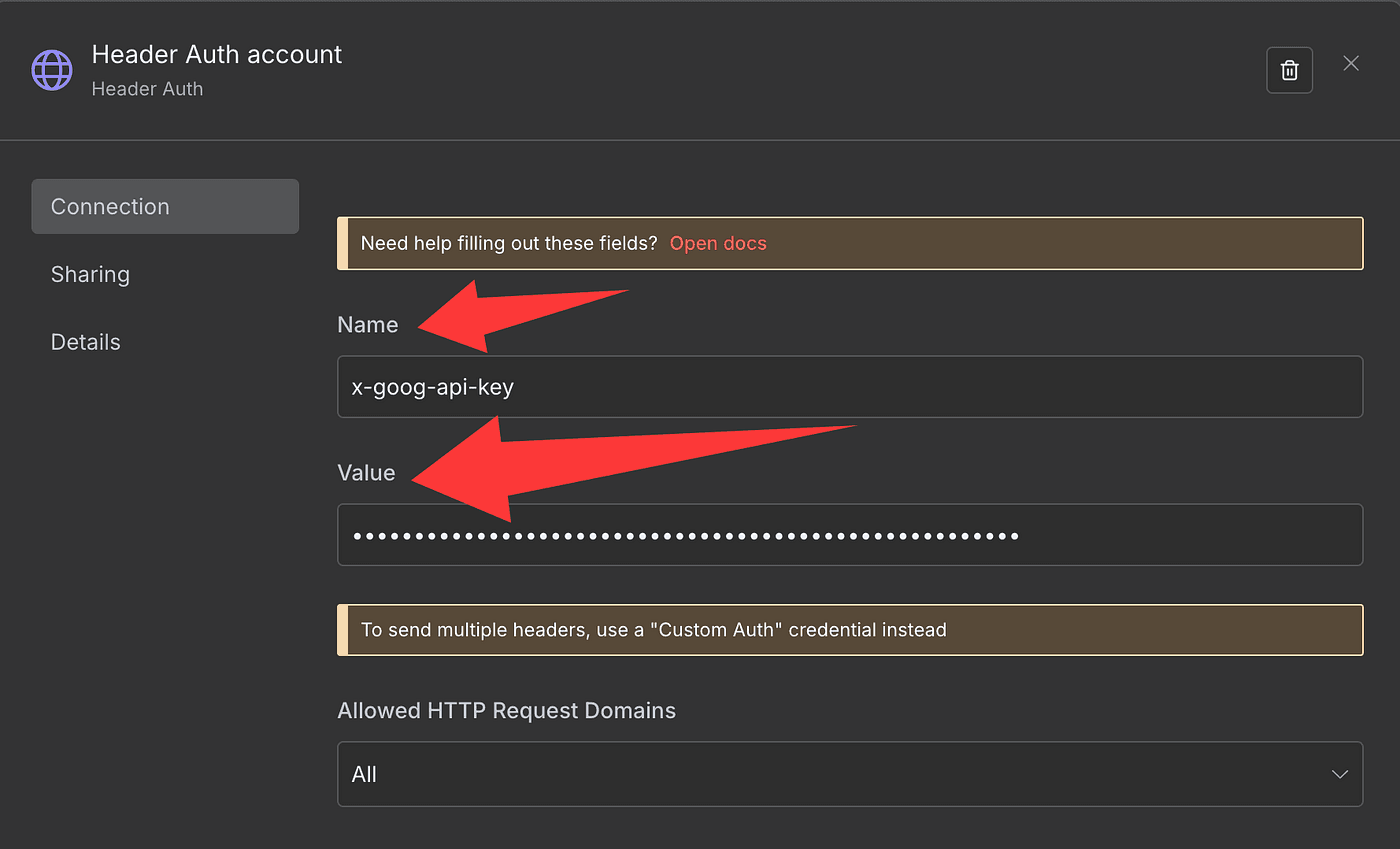Screen dimensions: 1400x849
Task: Click the Custom Auth credential notice banner
Action: pyautogui.click(x=849, y=630)
